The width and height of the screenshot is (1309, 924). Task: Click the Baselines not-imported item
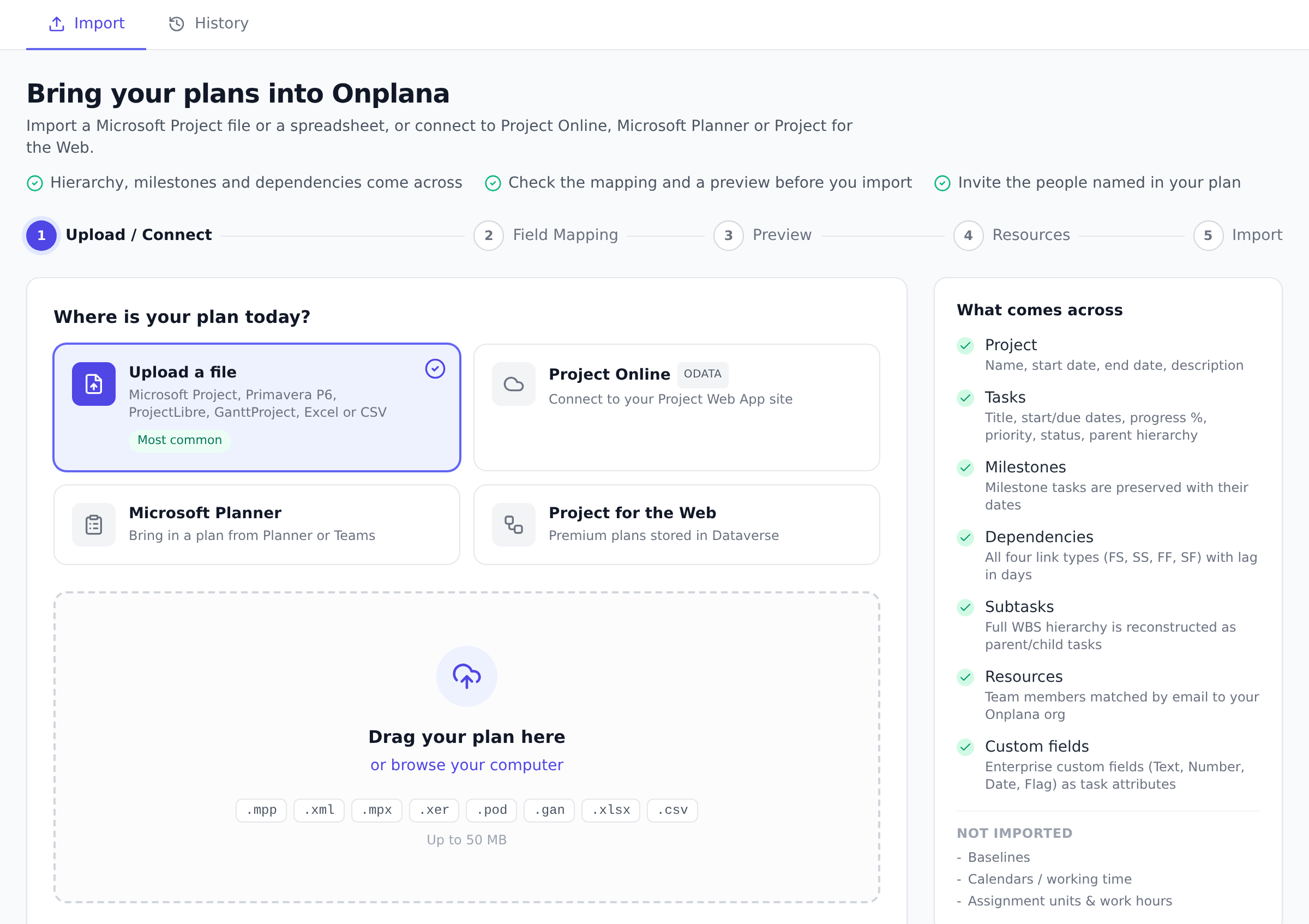click(999, 857)
